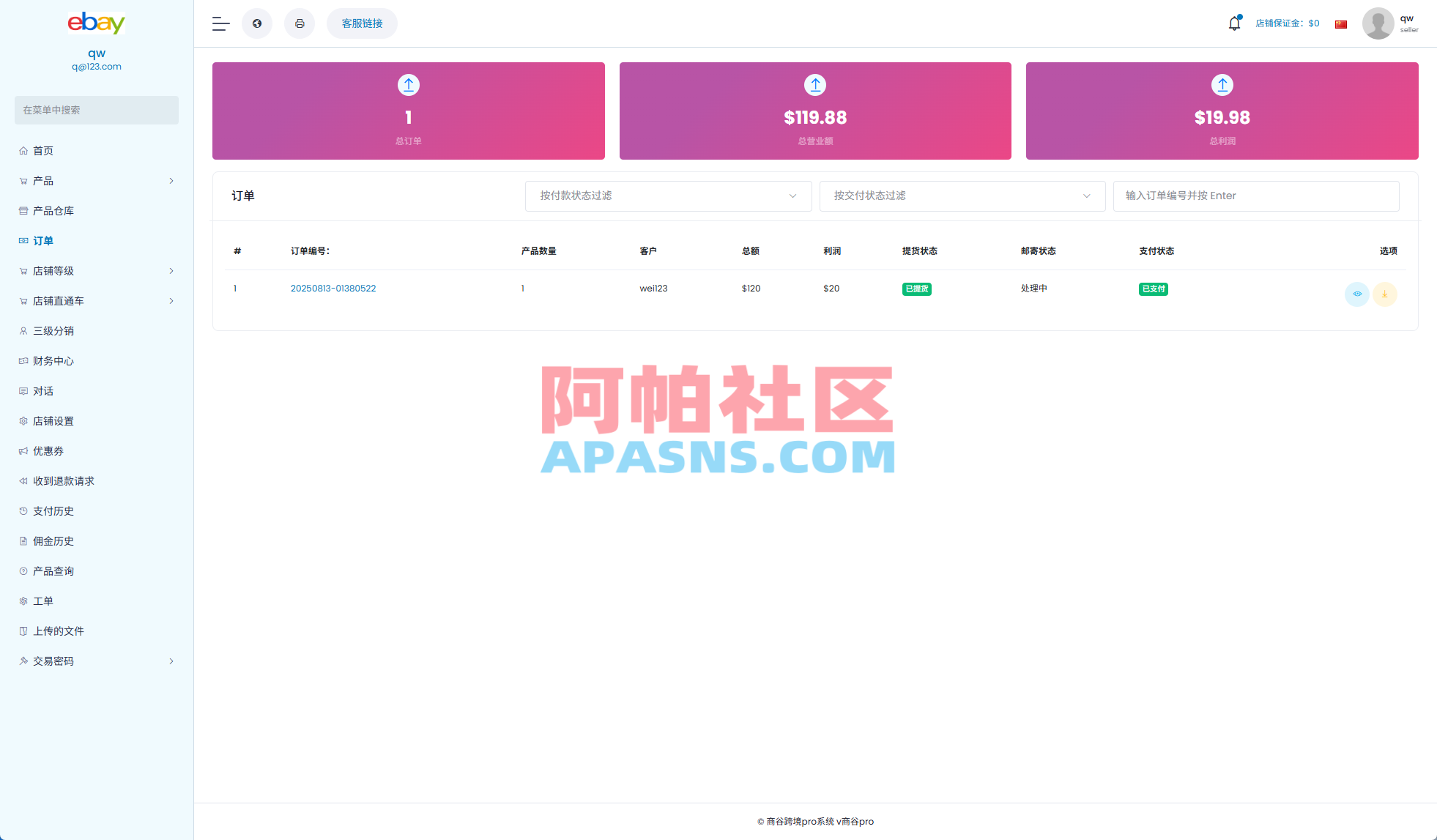Download the order invoice with download icon
Screen dimensions: 1437x840
tap(1385, 294)
